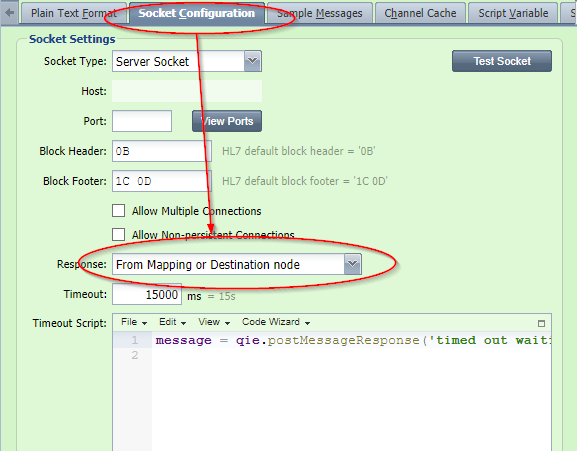Click the Block Footer text field
This screenshot has height=451, width=577.
click(162, 181)
